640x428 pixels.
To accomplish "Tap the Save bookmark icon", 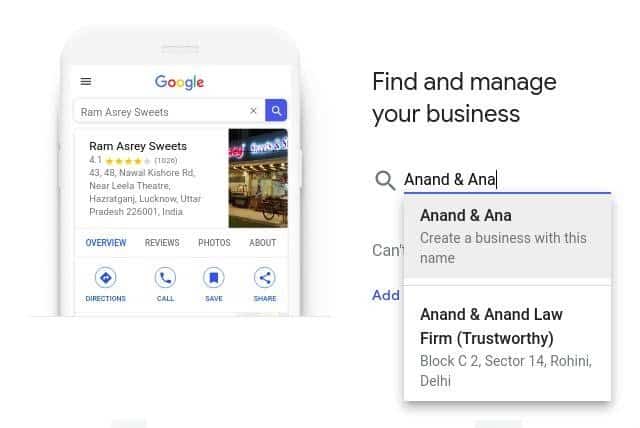I will coord(213,278).
